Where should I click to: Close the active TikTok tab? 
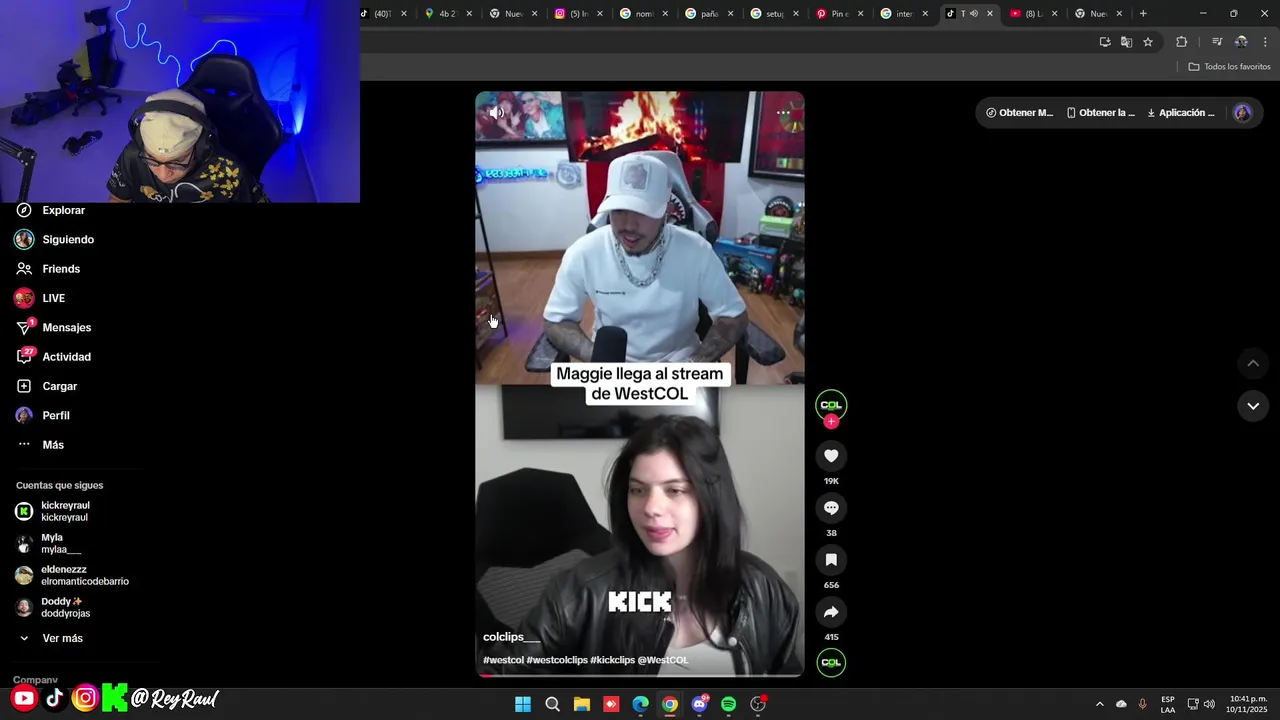click(990, 14)
